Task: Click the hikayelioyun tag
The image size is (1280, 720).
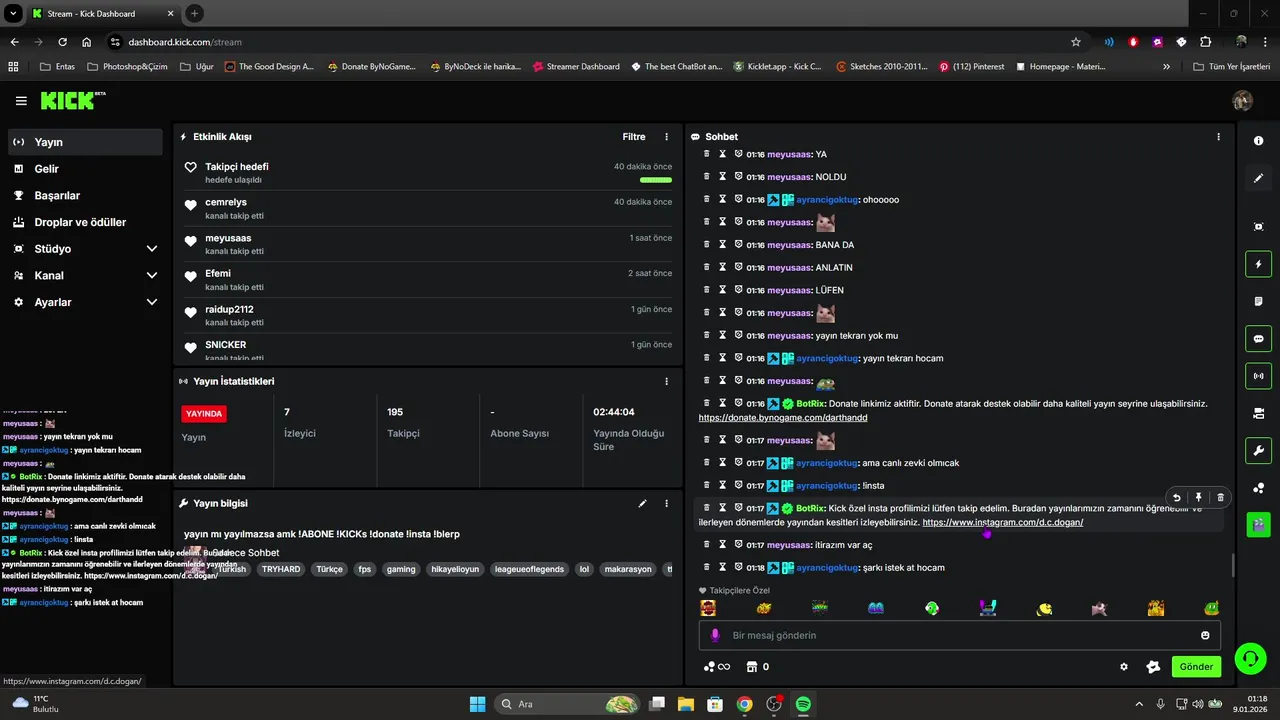Action: 454,569
